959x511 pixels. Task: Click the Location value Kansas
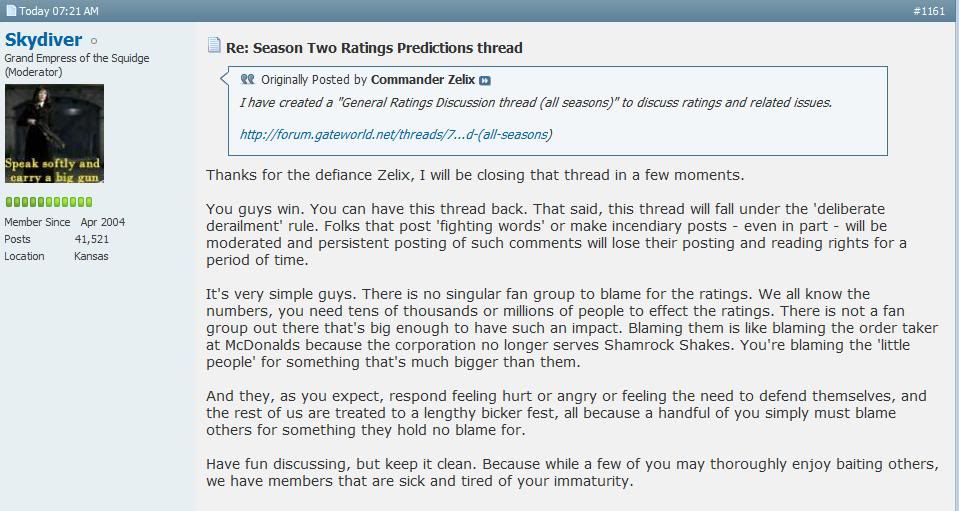(x=91, y=256)
